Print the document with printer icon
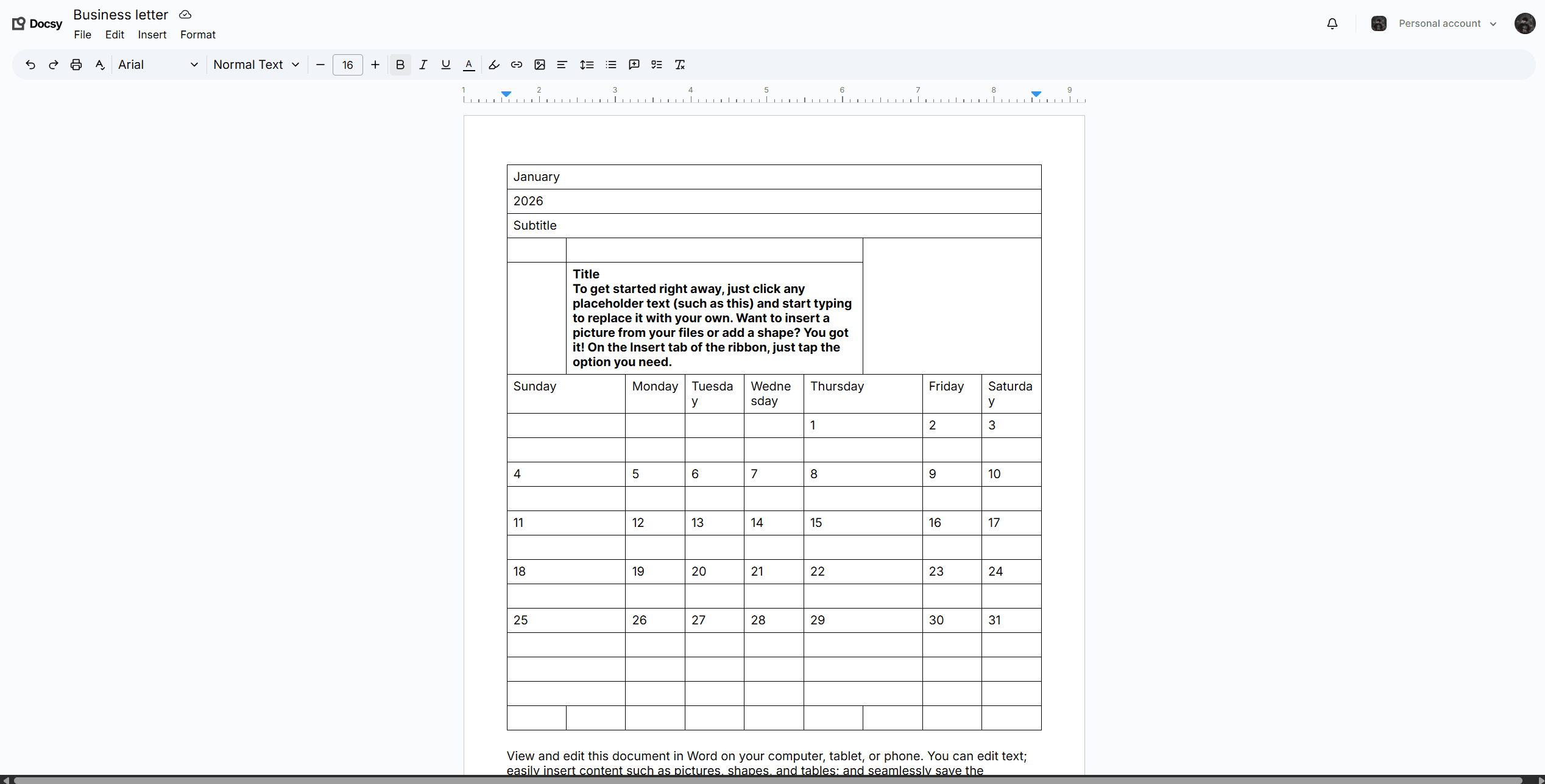Image resolution: width=1545 pixels, height=784 pixels. tap(76, 65)
